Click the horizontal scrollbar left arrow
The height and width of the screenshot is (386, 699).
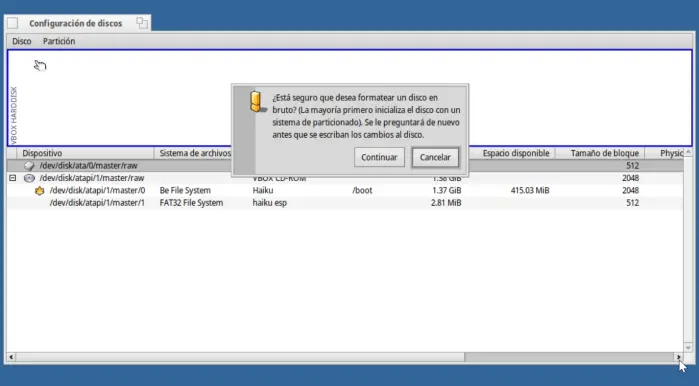coord(11,357)
